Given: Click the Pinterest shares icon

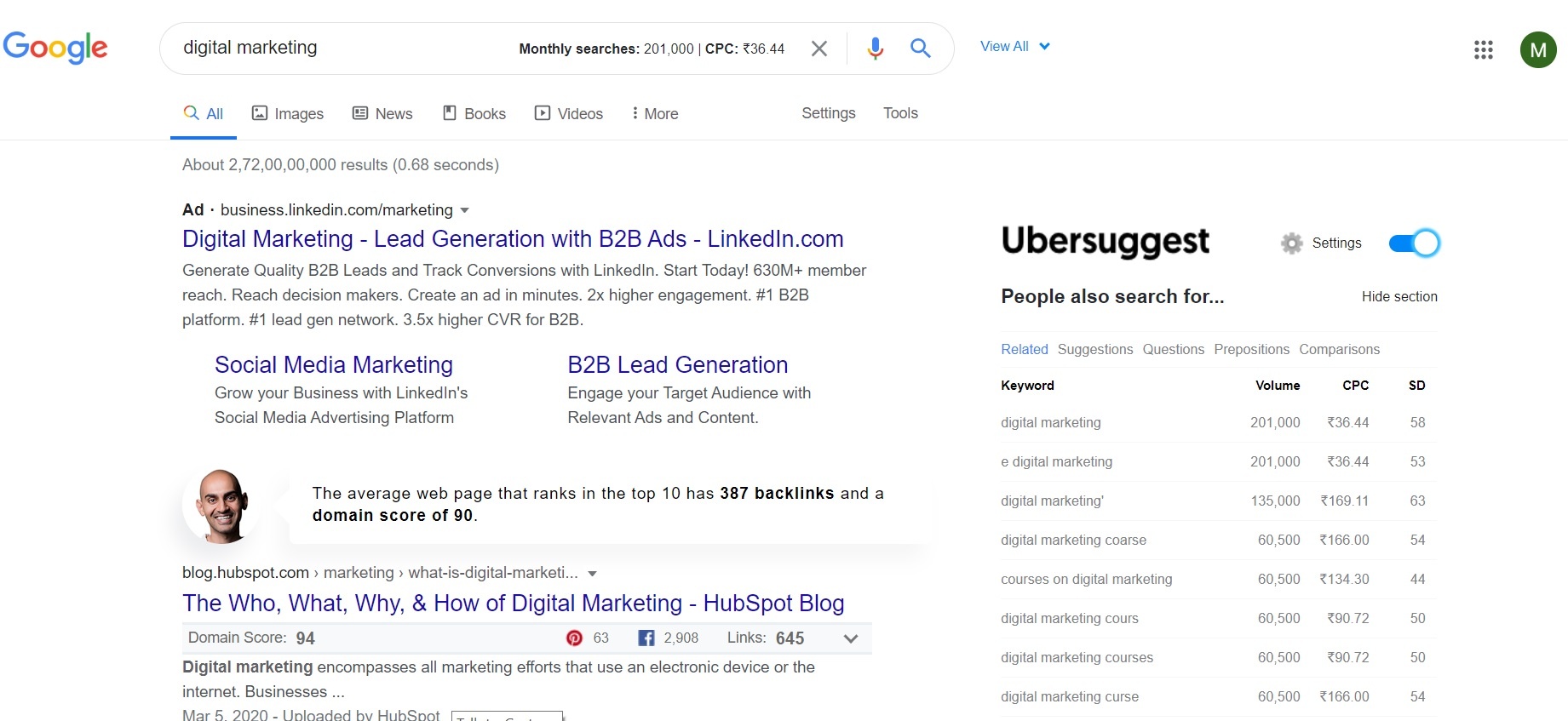Looking at the screenshot, I should [574, 638].
